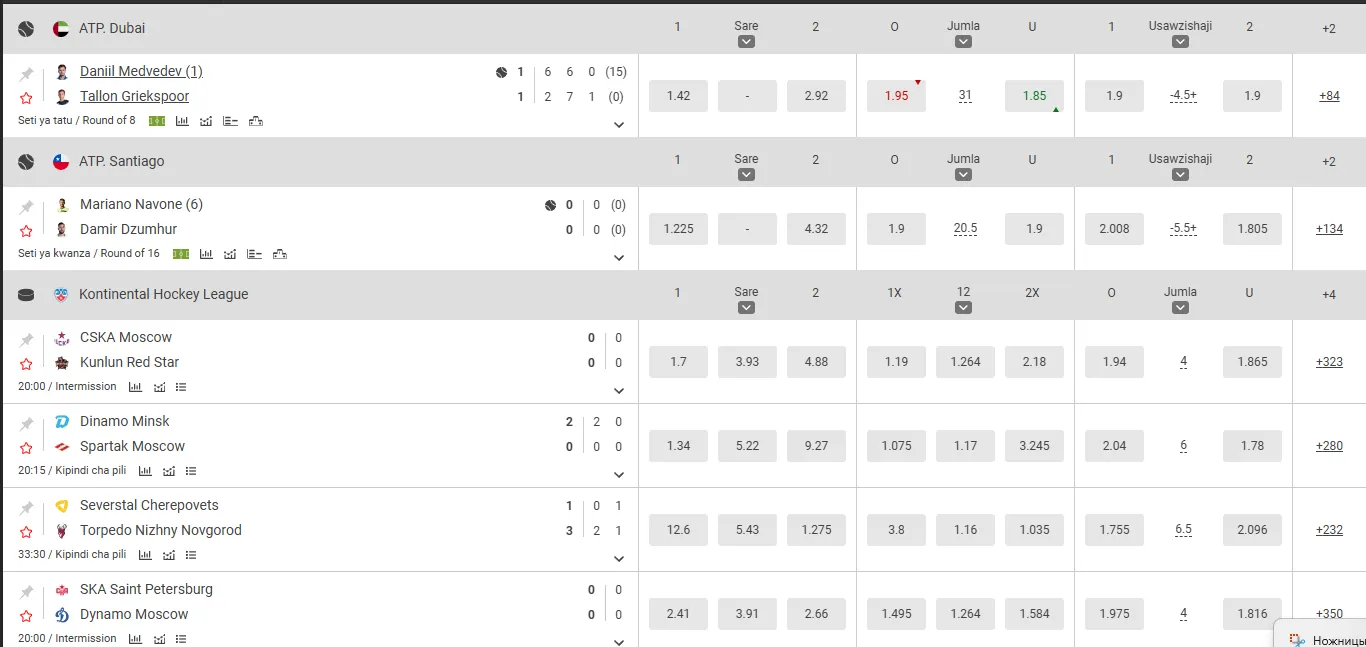The height and width of the screenshot is (647, 1366).
Task: Show standings podium icon for Navone match
Action: tap(279, 254)
